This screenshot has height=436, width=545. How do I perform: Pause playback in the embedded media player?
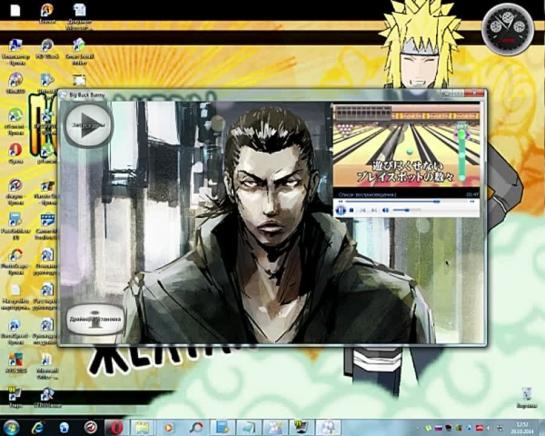pos(341,210)
